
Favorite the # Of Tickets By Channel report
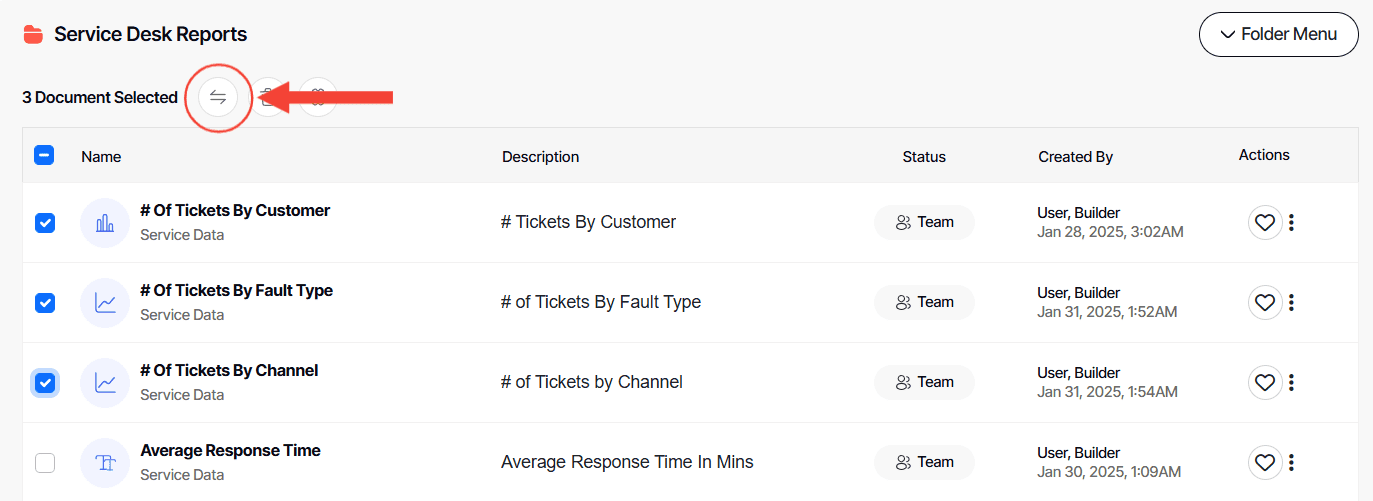pyautogui.click(x=1265, y=382)
